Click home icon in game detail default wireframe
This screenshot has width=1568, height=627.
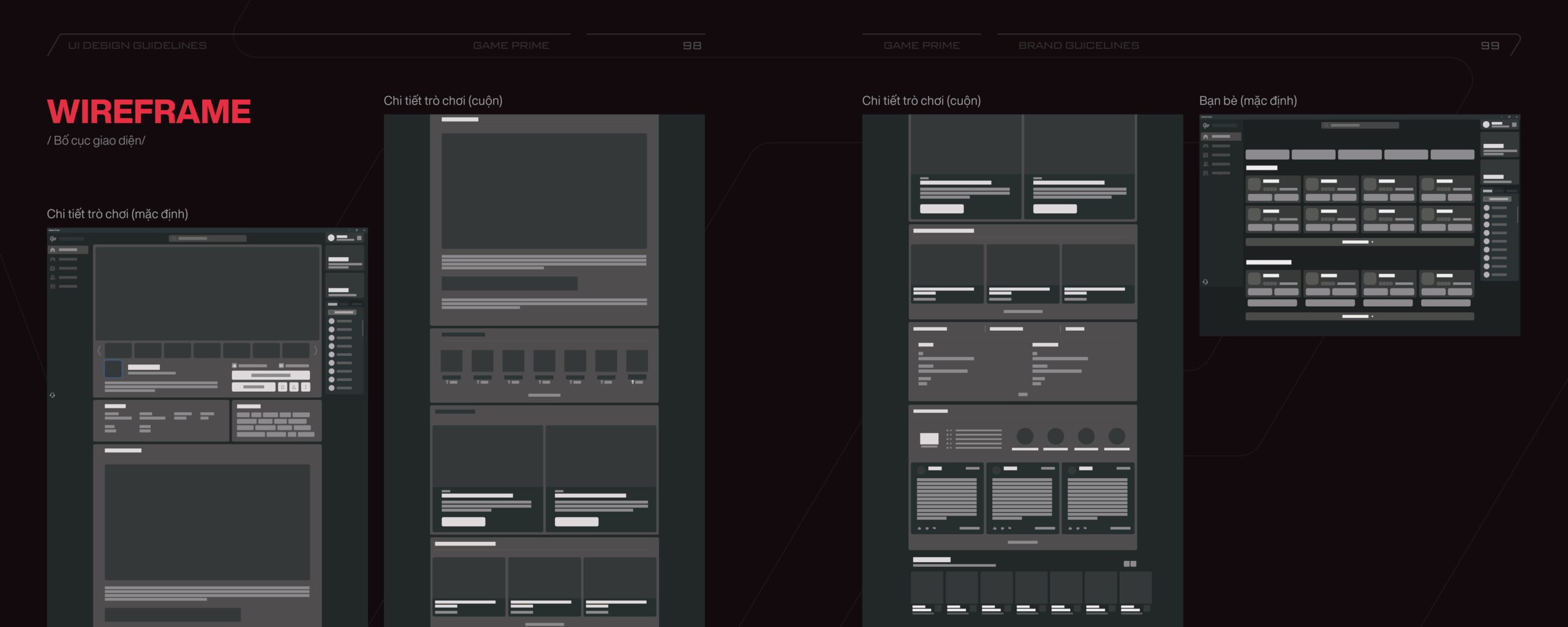point(53,250)
